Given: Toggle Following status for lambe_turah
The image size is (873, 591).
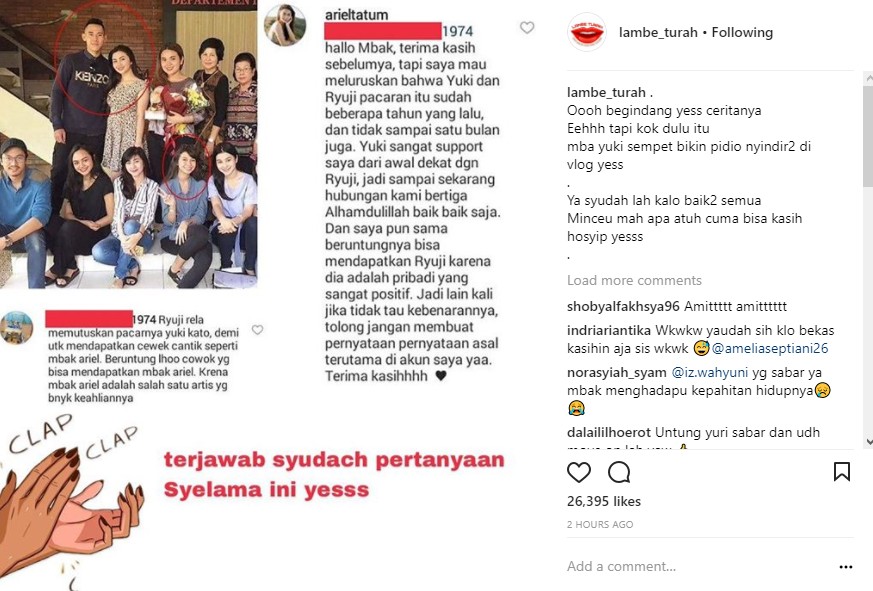Looking at the screenshot, I should click(x=742, y=33).
